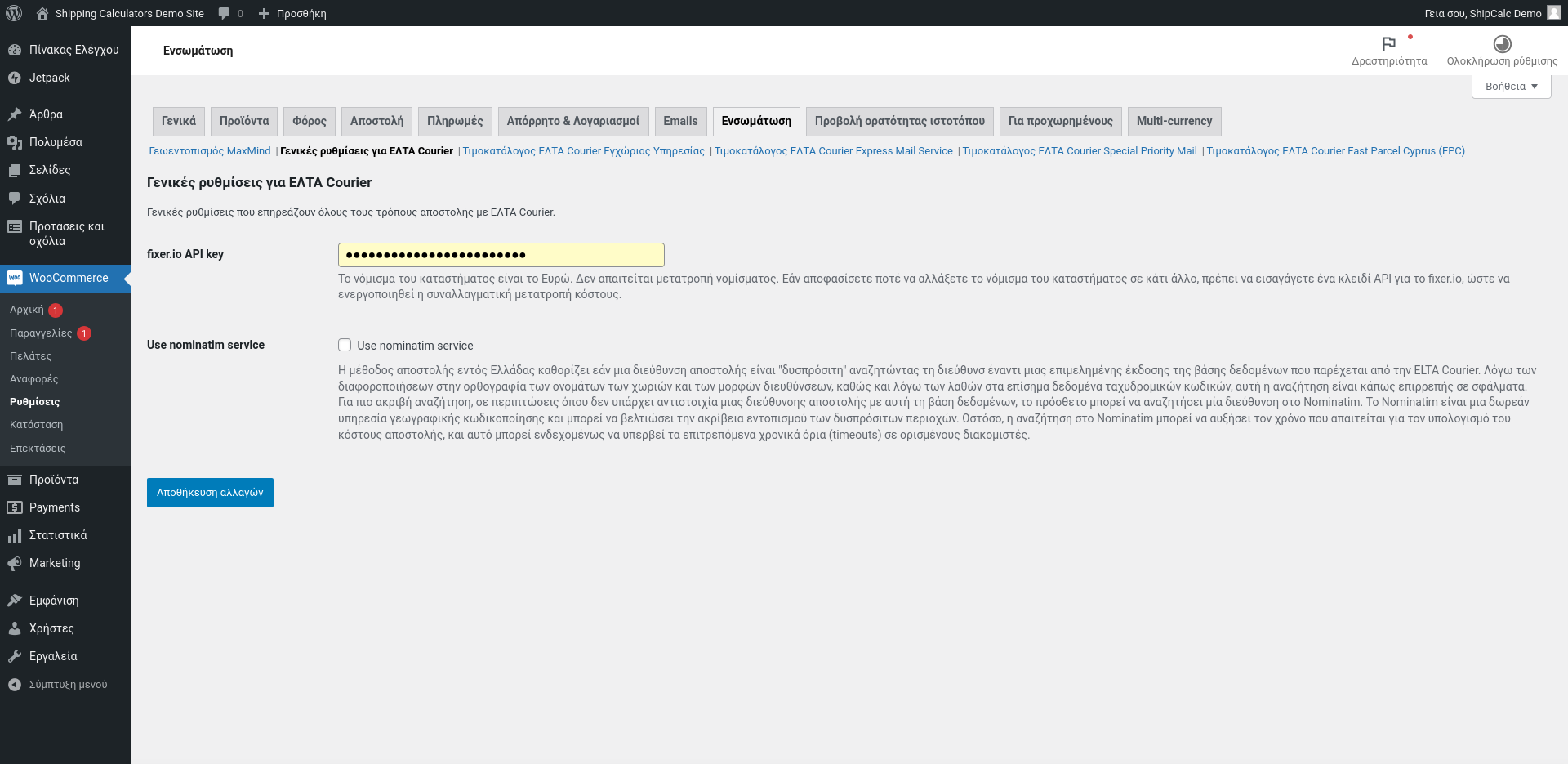Open the Jetpack sidebar icon

[15, 78]
